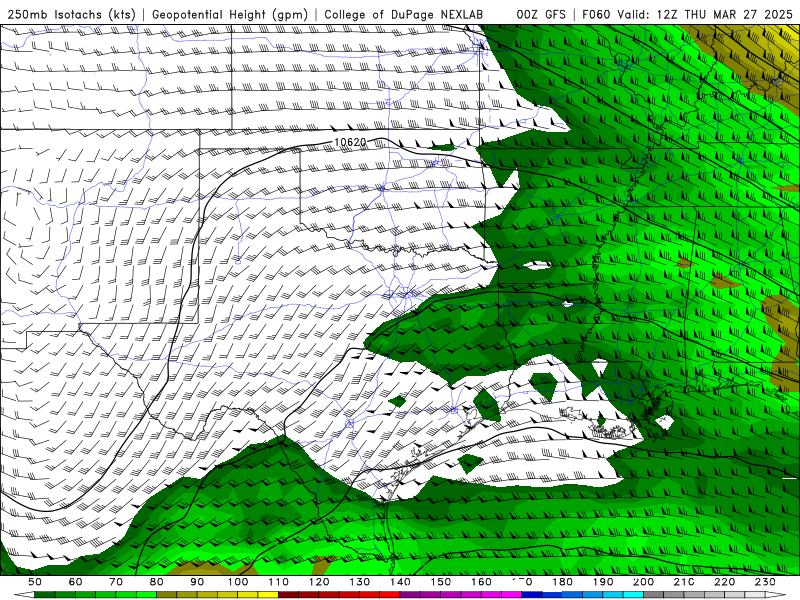Click the '150' color scale label
800x600 pixels.
point(440,582)
